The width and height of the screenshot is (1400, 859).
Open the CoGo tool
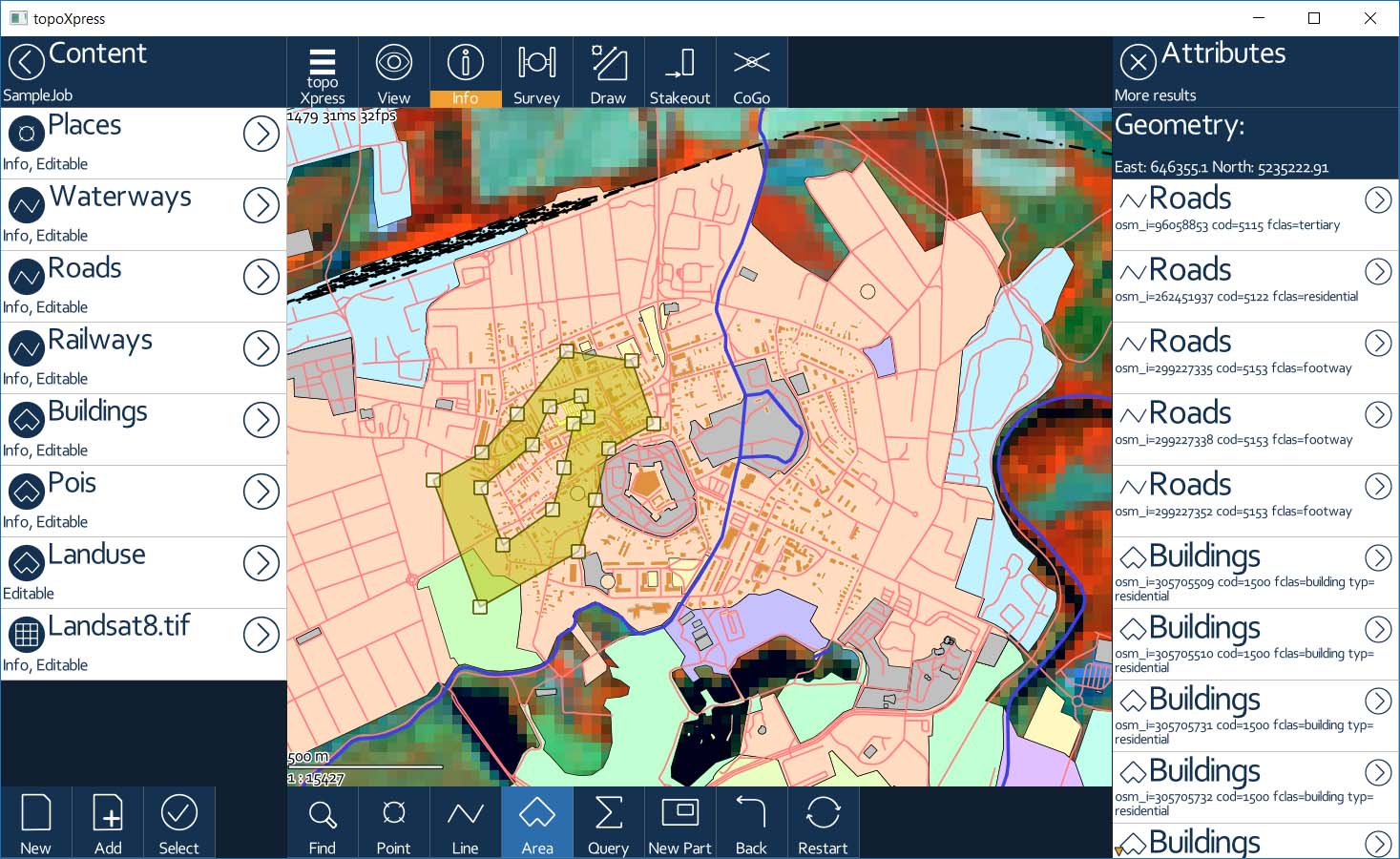coord(751,73)
